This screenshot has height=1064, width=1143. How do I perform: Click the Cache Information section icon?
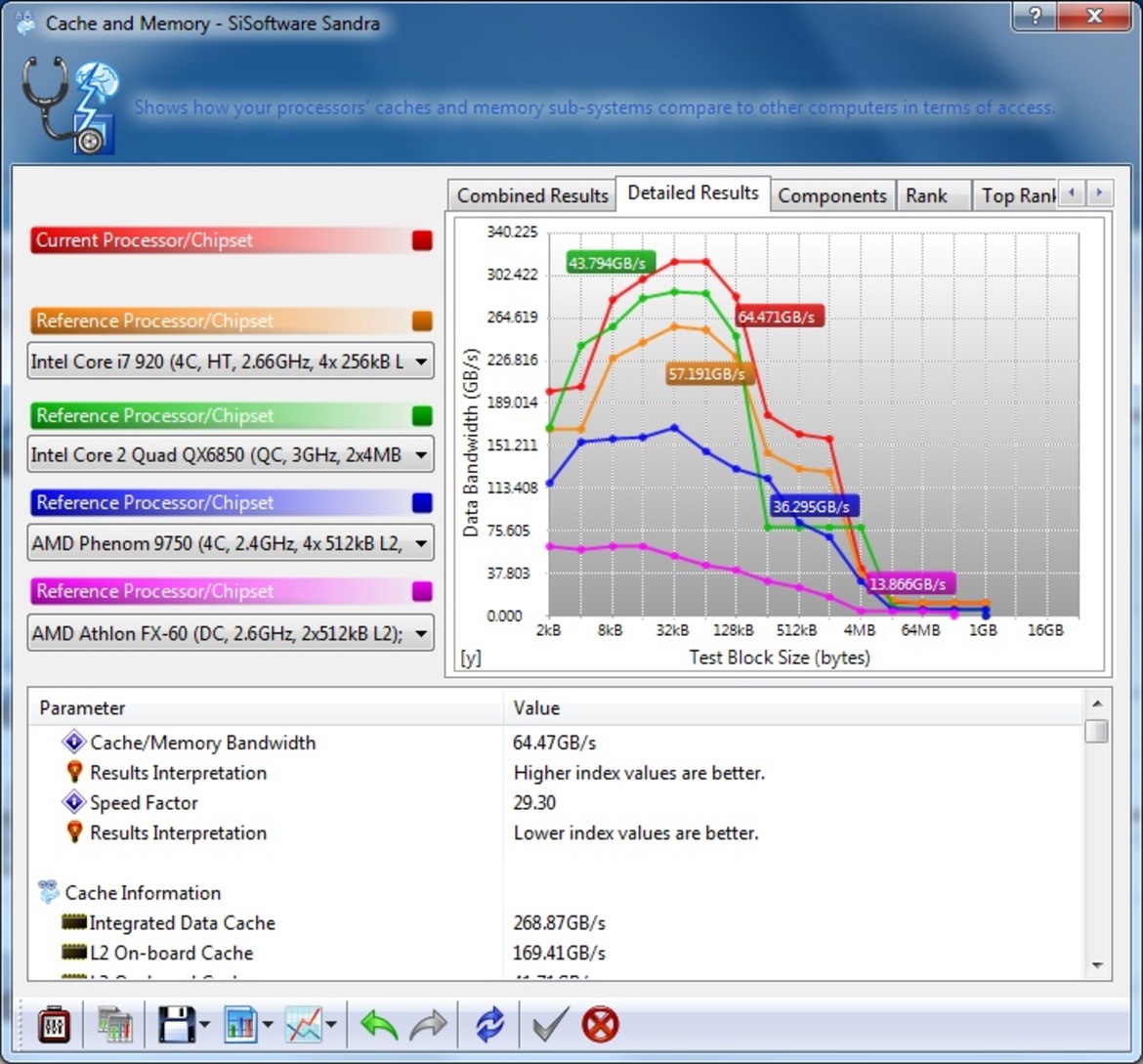(x=49, y=891)
